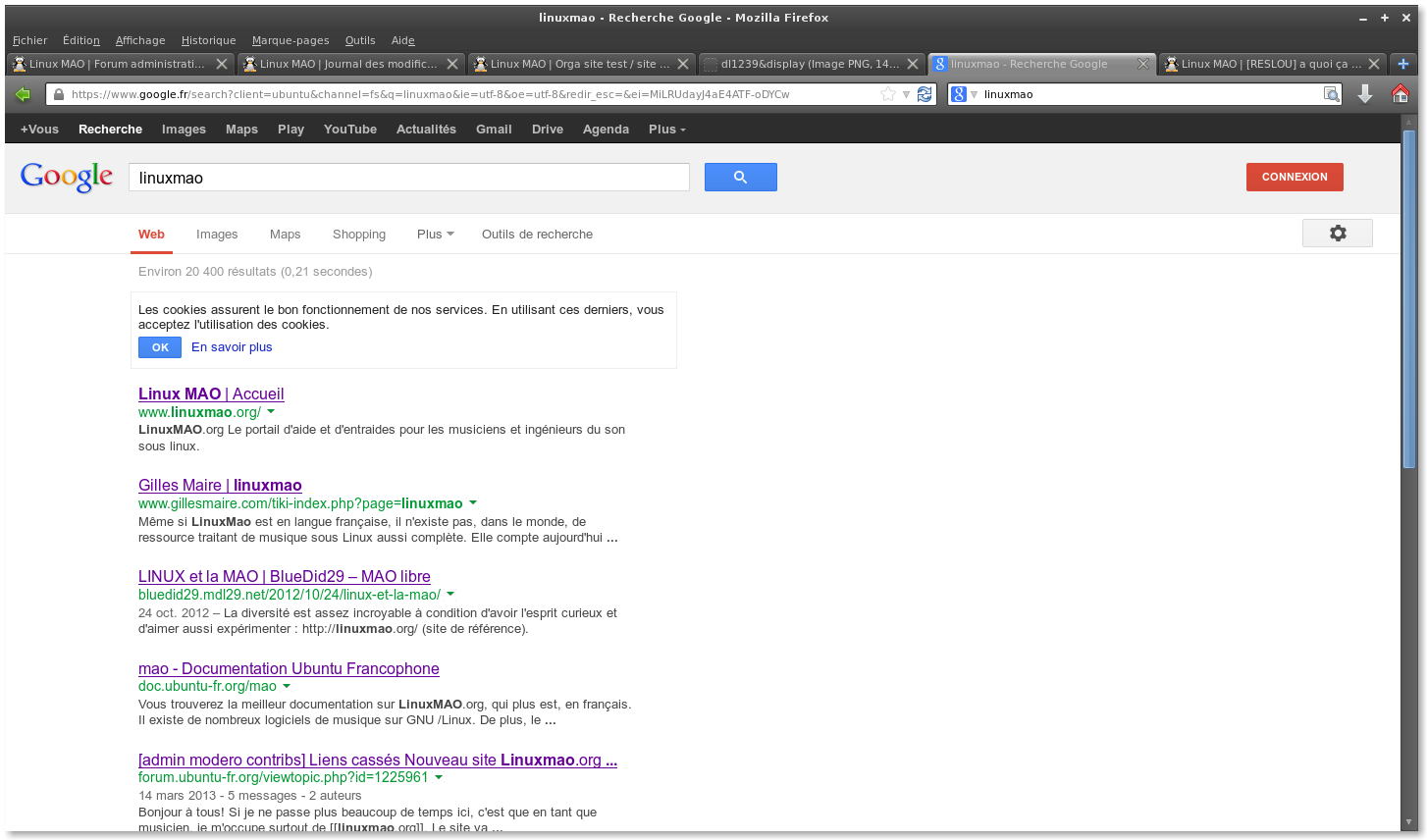Open the search engine selector arrow in the Firefox search box

(975, 95)
